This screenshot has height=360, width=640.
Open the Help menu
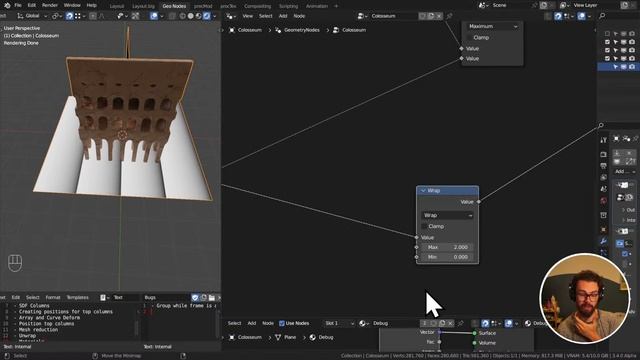[91, 5]
